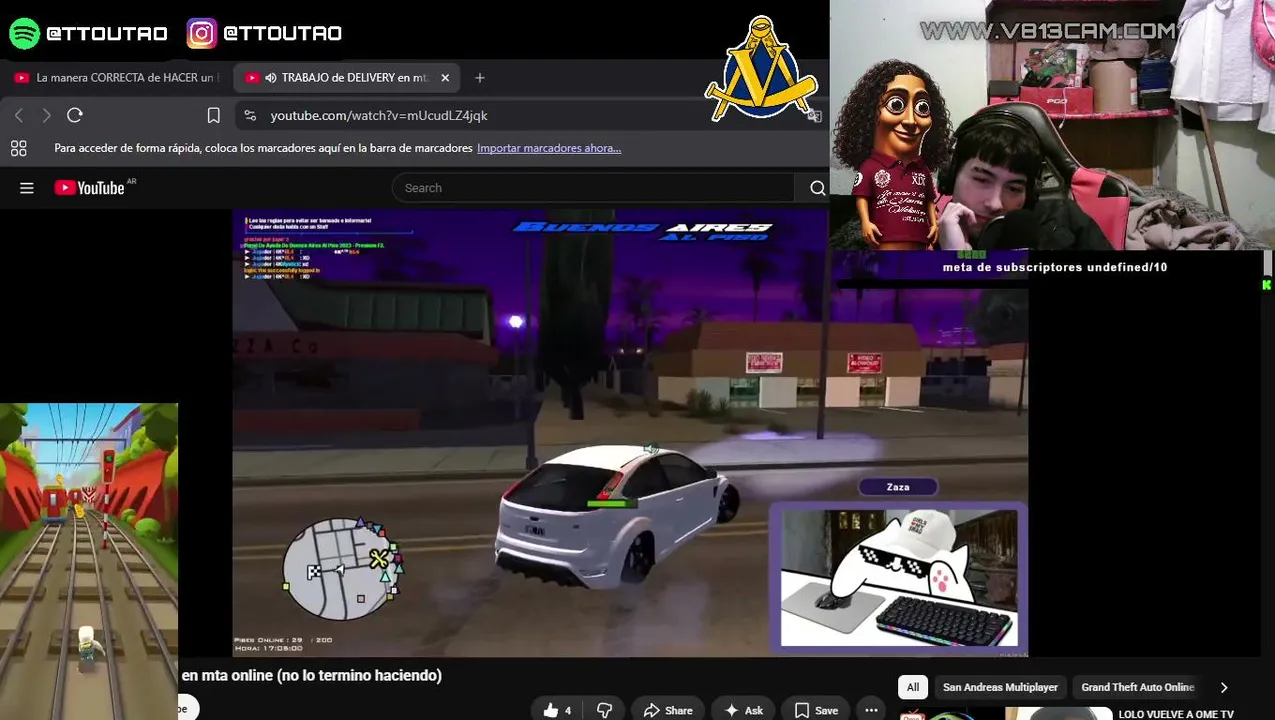
Task: Click the Subway Surfers gameplay clip
Action: tap(89, 560)
